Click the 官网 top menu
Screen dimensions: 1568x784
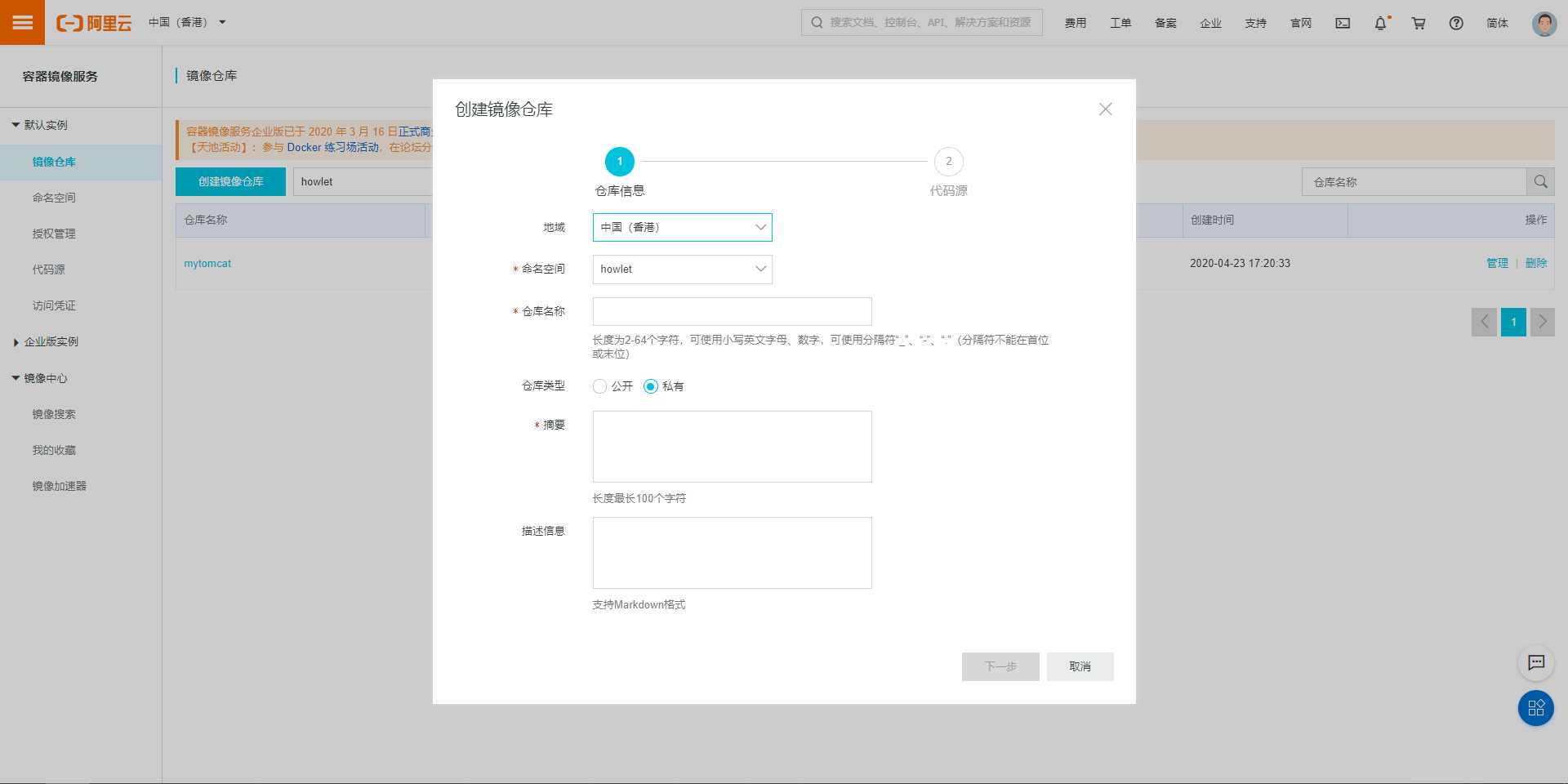coord(1301,23)
